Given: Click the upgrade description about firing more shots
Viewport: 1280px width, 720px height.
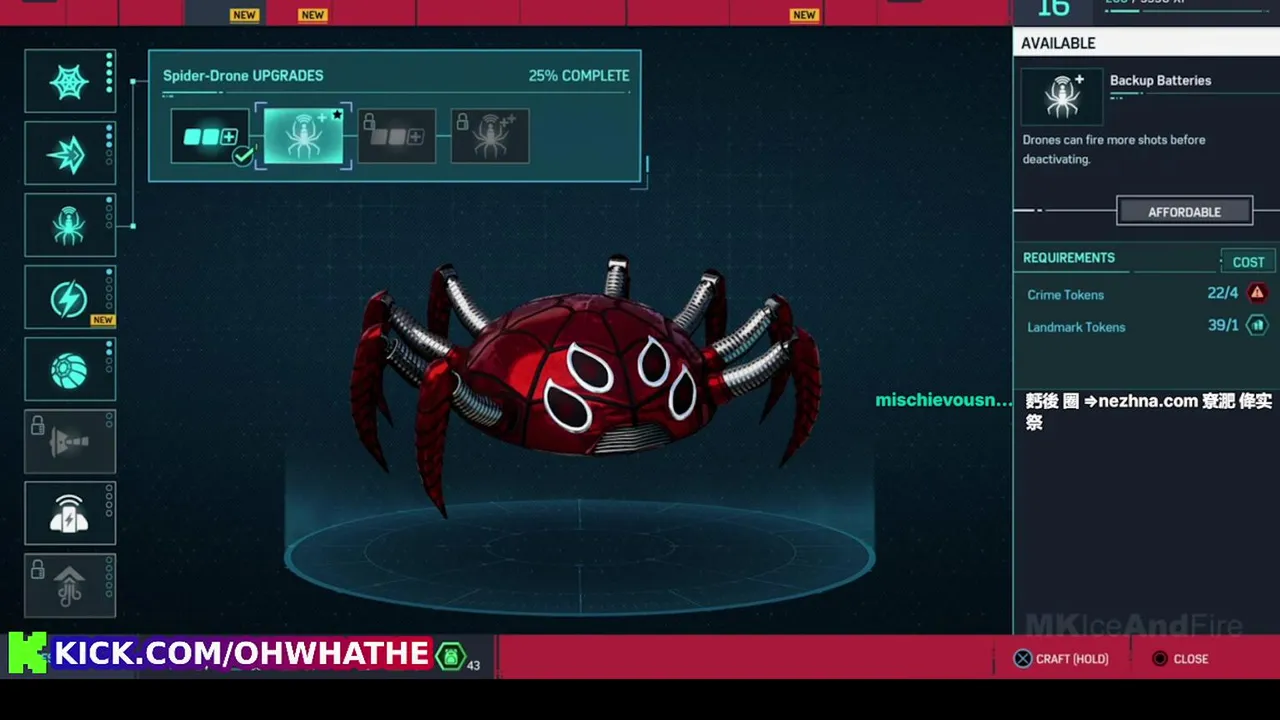Looking at the screenshot, I should 1114,149.
